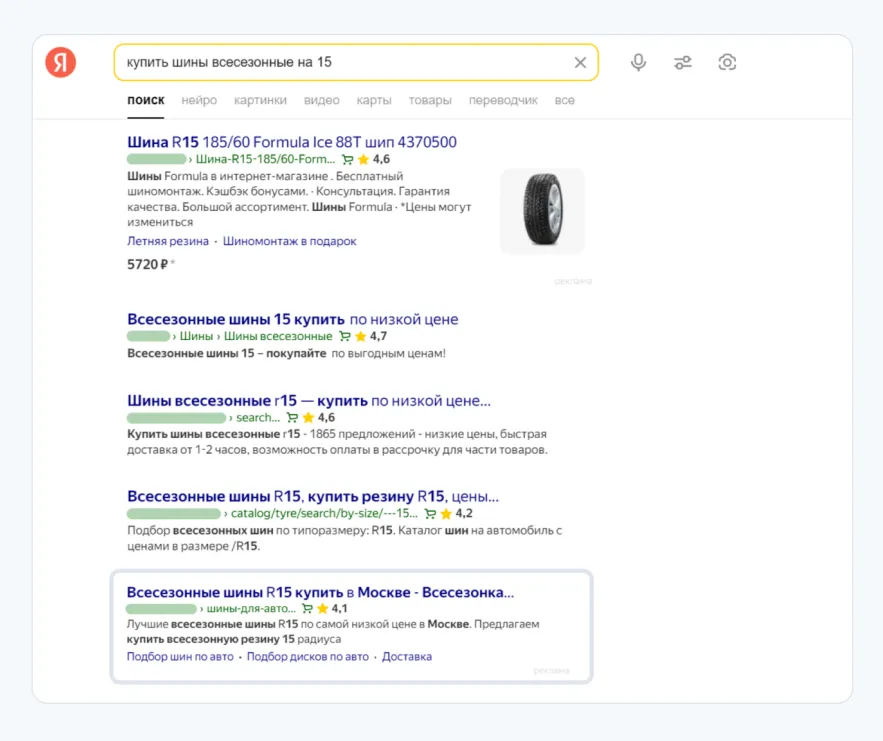Click the cart icon beside rating 4,1
Screen dimensions: 883x741
tap(307, 609)
